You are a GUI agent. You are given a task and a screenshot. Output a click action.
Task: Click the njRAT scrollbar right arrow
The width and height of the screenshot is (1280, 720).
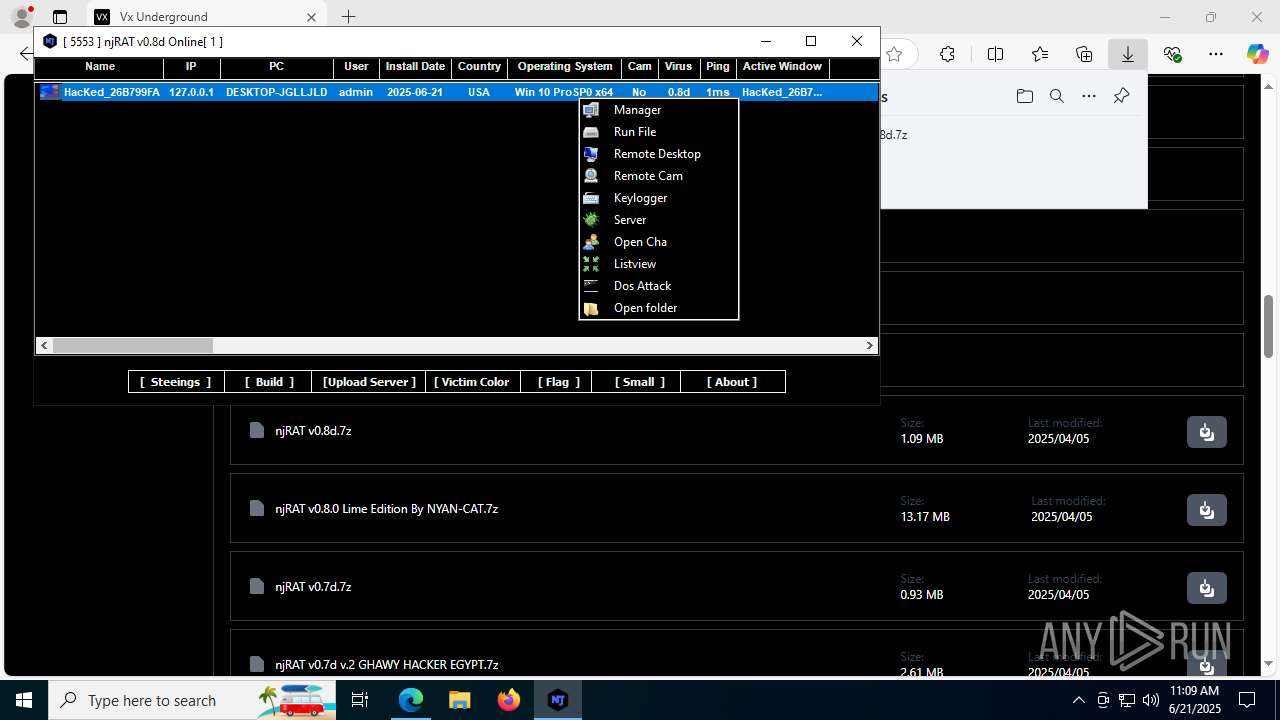click(x=870, y=345)
